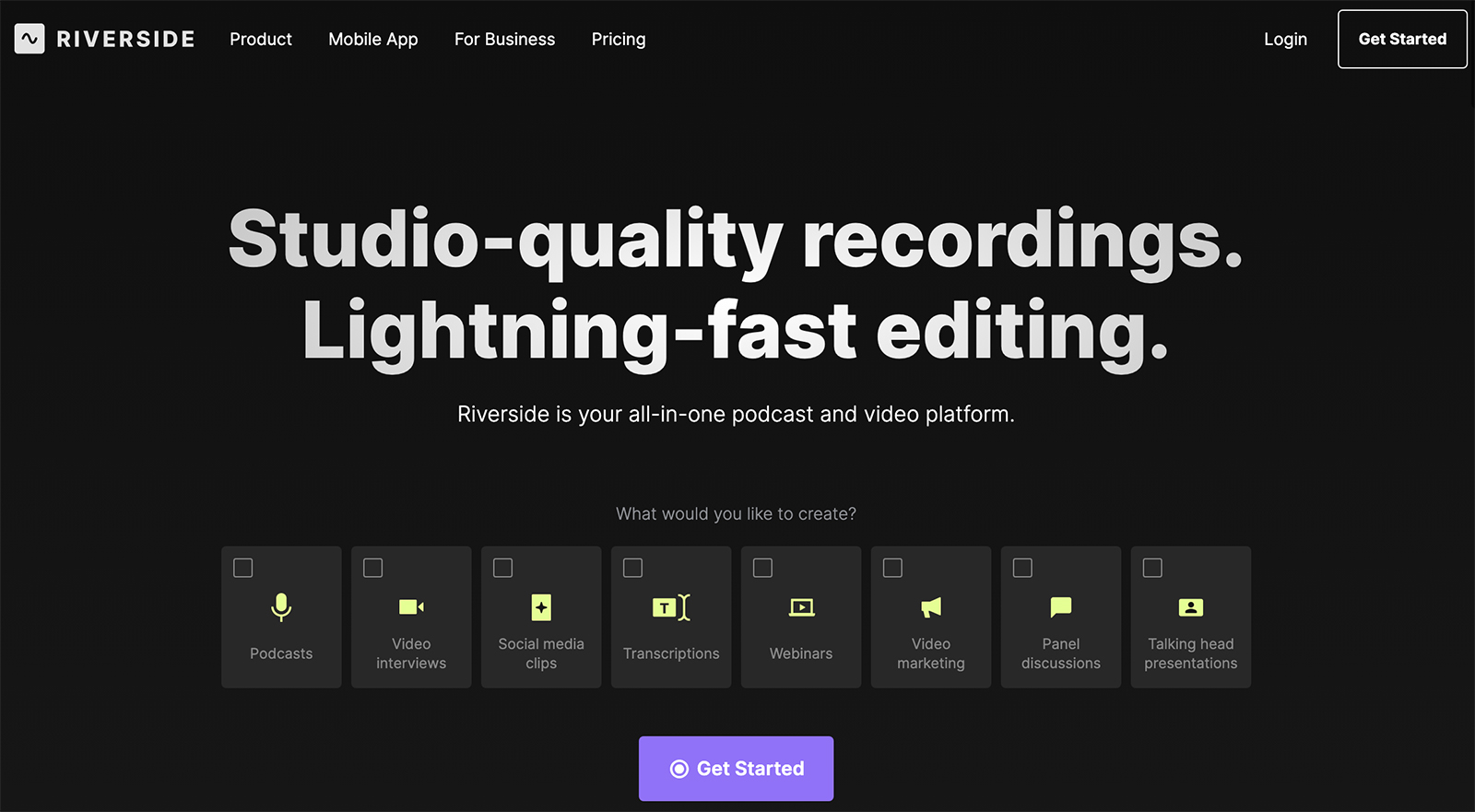Open the Pricing page
Screen dimensions: 1475x812
click(619, 40)
